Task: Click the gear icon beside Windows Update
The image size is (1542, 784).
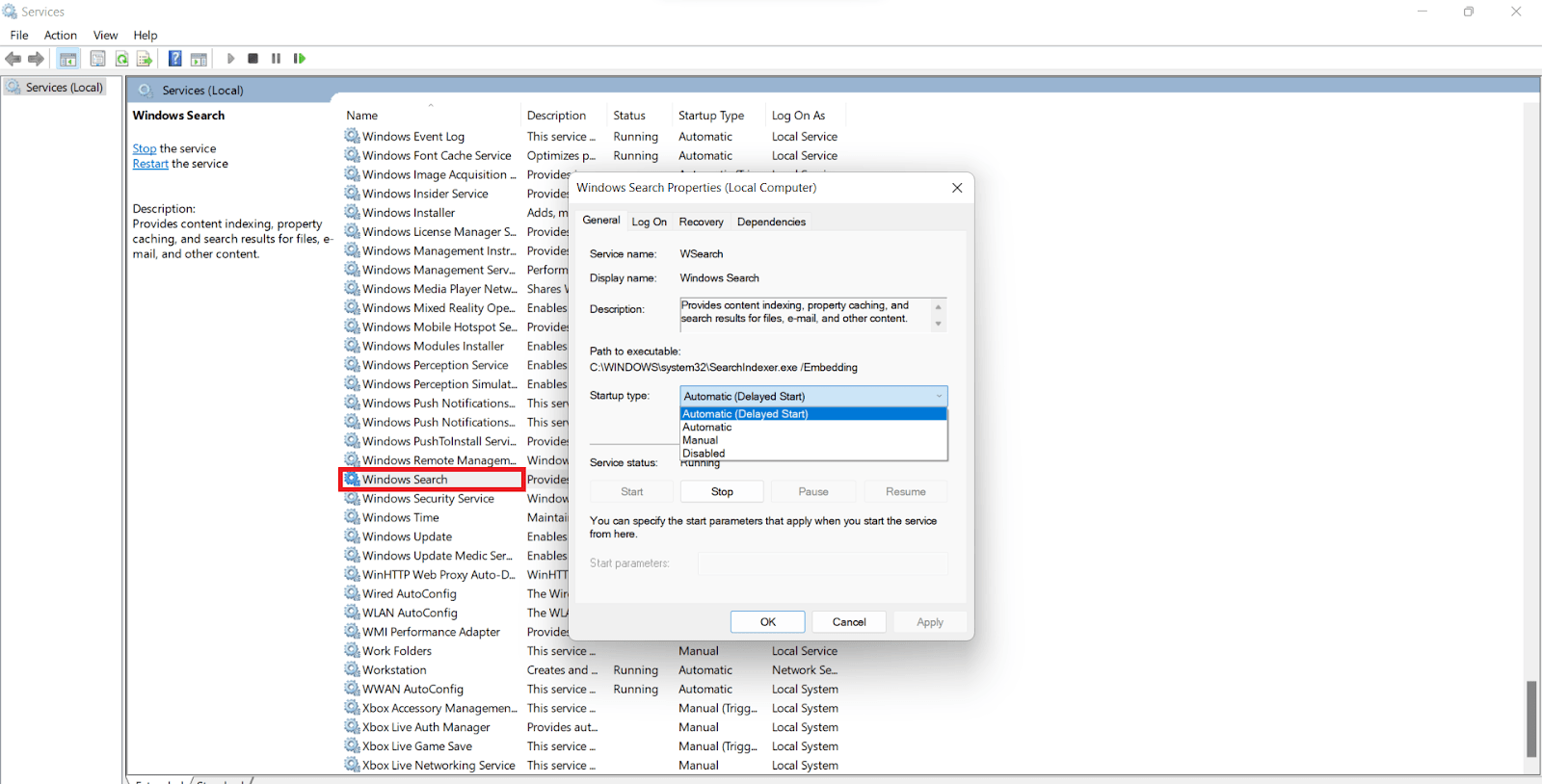Action: coord(352,536)
